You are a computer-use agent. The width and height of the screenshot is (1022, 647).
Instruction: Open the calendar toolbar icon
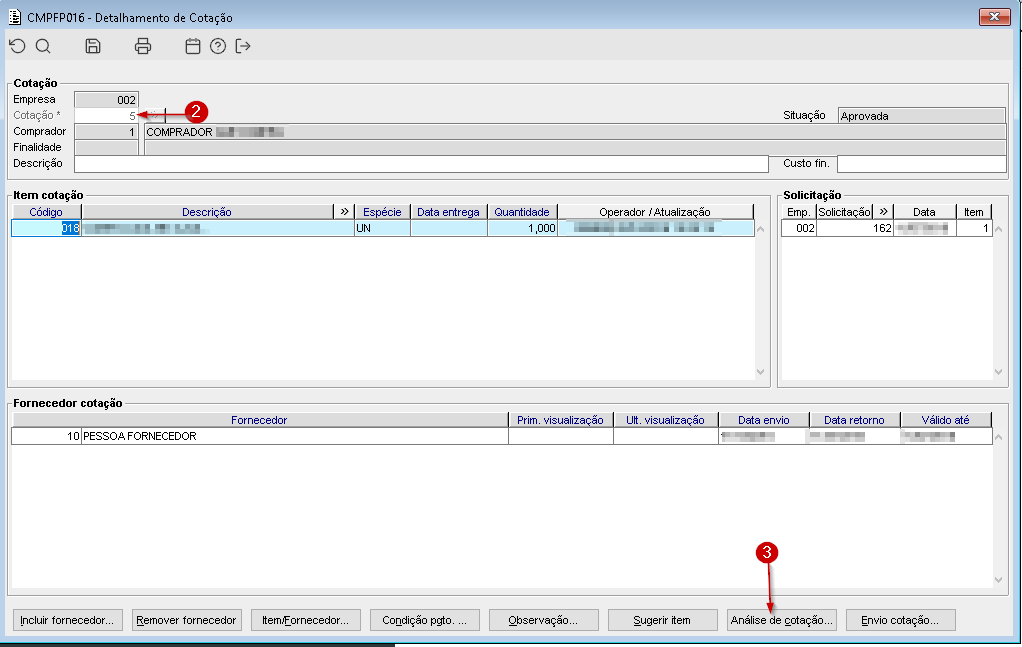tap(192, 46)
